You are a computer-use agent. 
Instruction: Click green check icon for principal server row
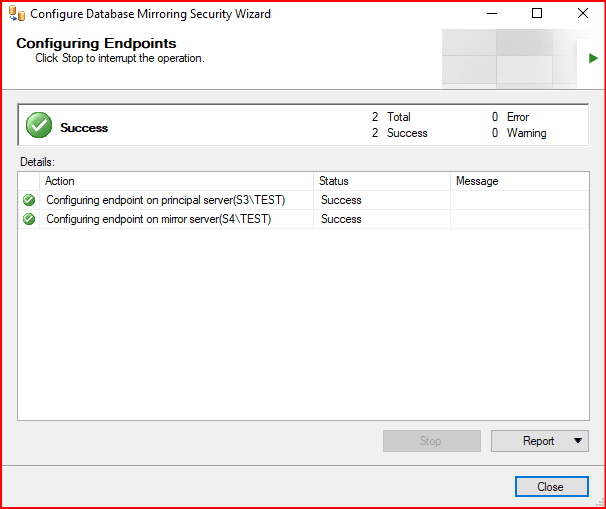pyautogui.click(x=29, y=200)
